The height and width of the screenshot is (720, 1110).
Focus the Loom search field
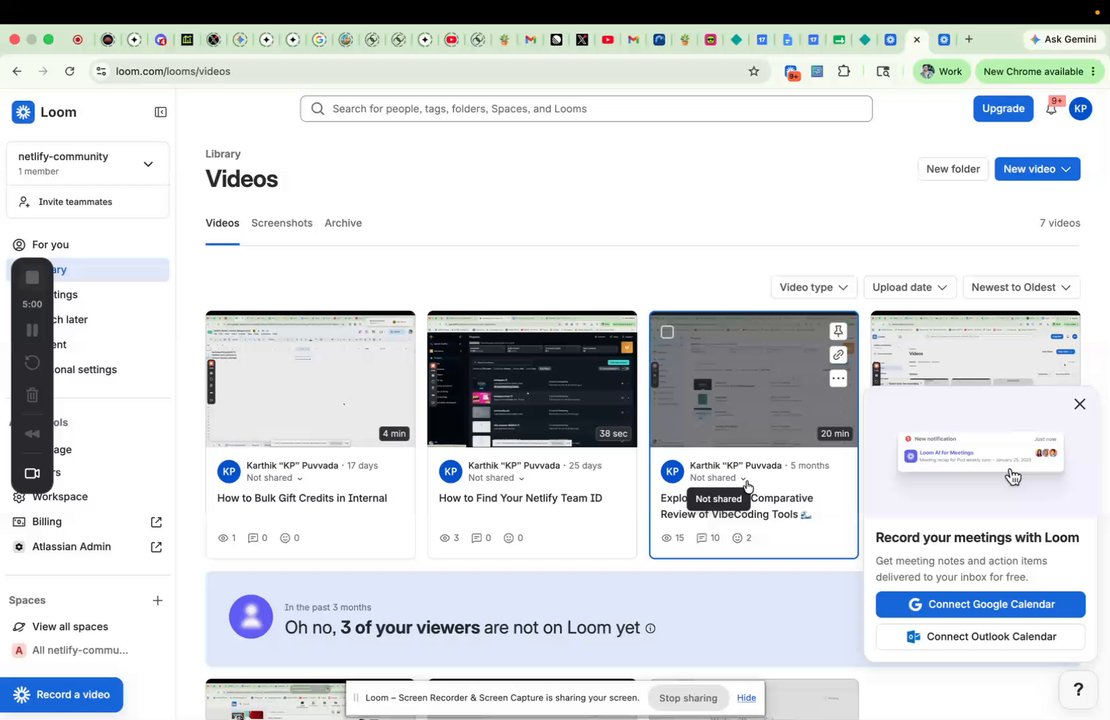pyautogui.click(x=586, y=108)
